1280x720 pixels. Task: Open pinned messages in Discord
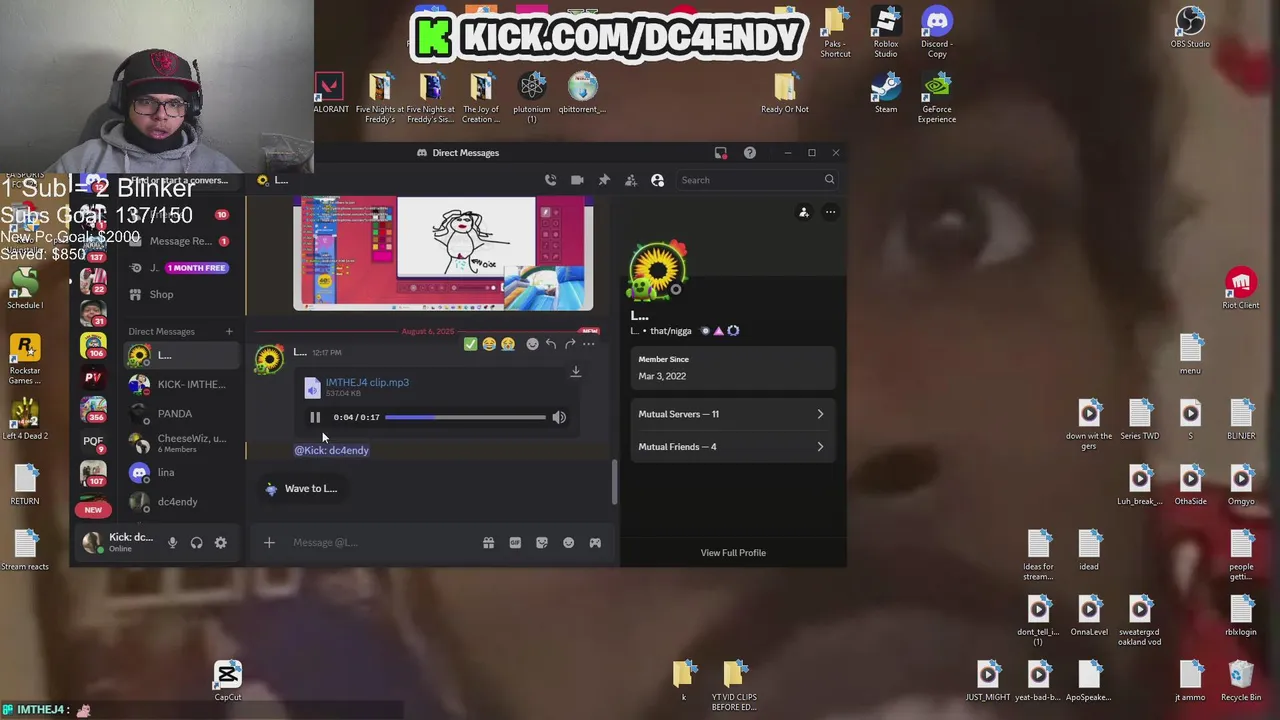(604, 180)
